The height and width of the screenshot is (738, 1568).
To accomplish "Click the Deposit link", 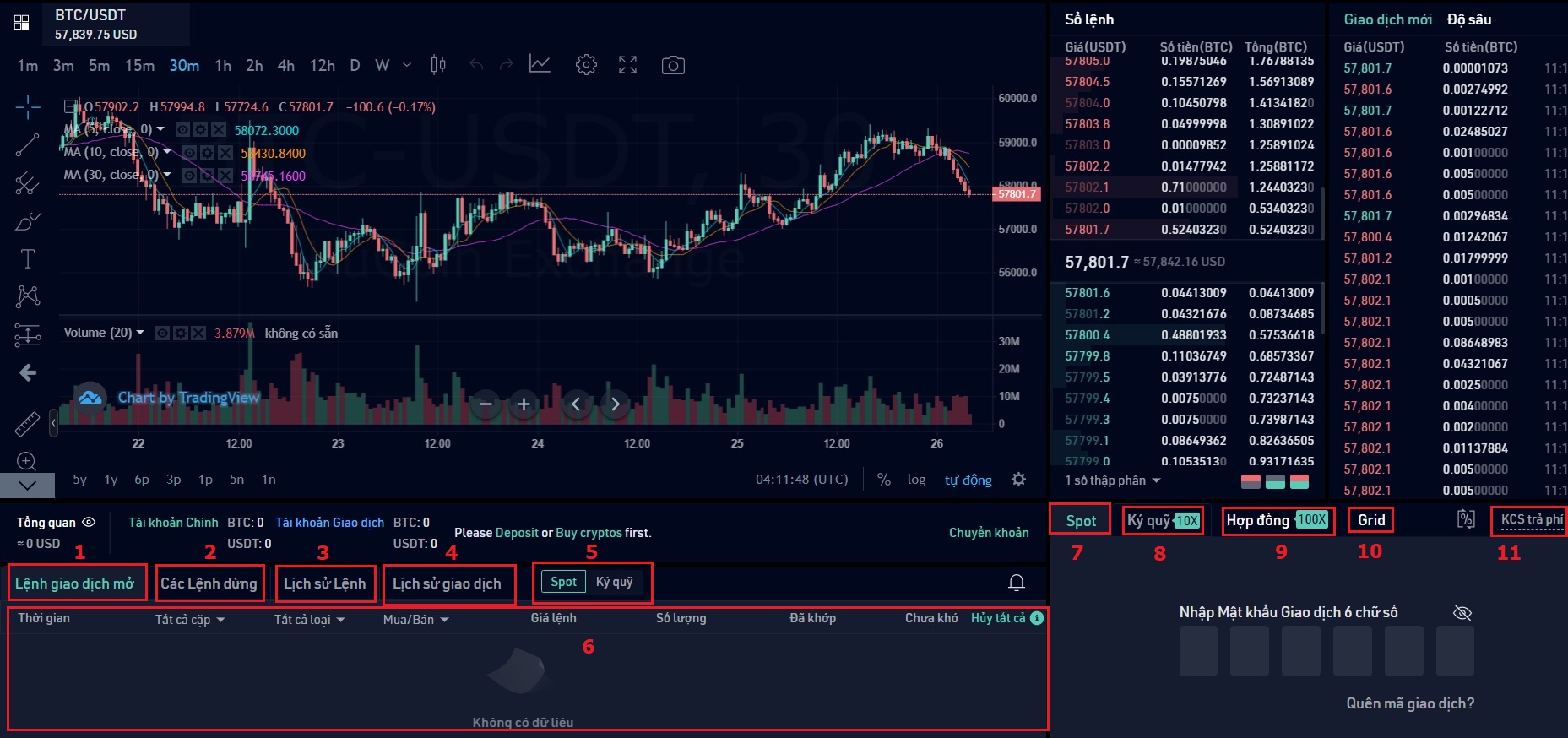I will pos(517,533).
